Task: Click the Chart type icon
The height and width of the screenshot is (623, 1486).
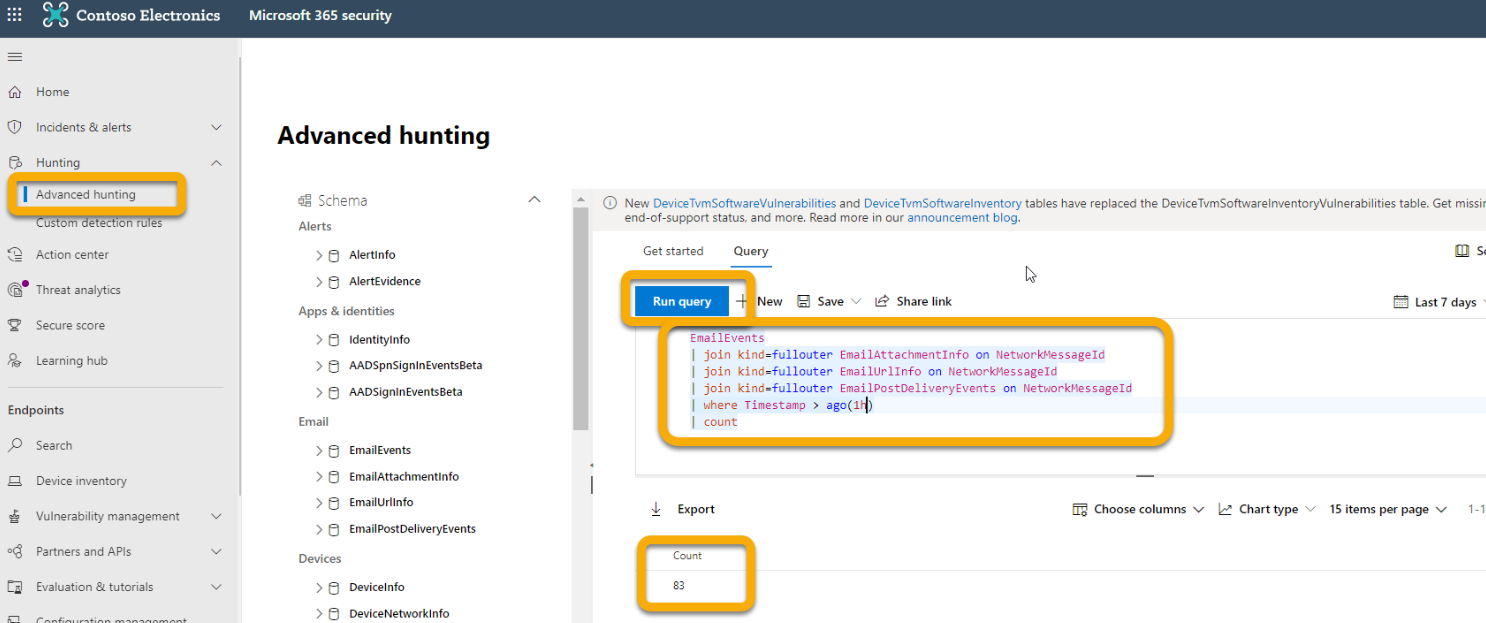Action: [x=1225, y=509]
